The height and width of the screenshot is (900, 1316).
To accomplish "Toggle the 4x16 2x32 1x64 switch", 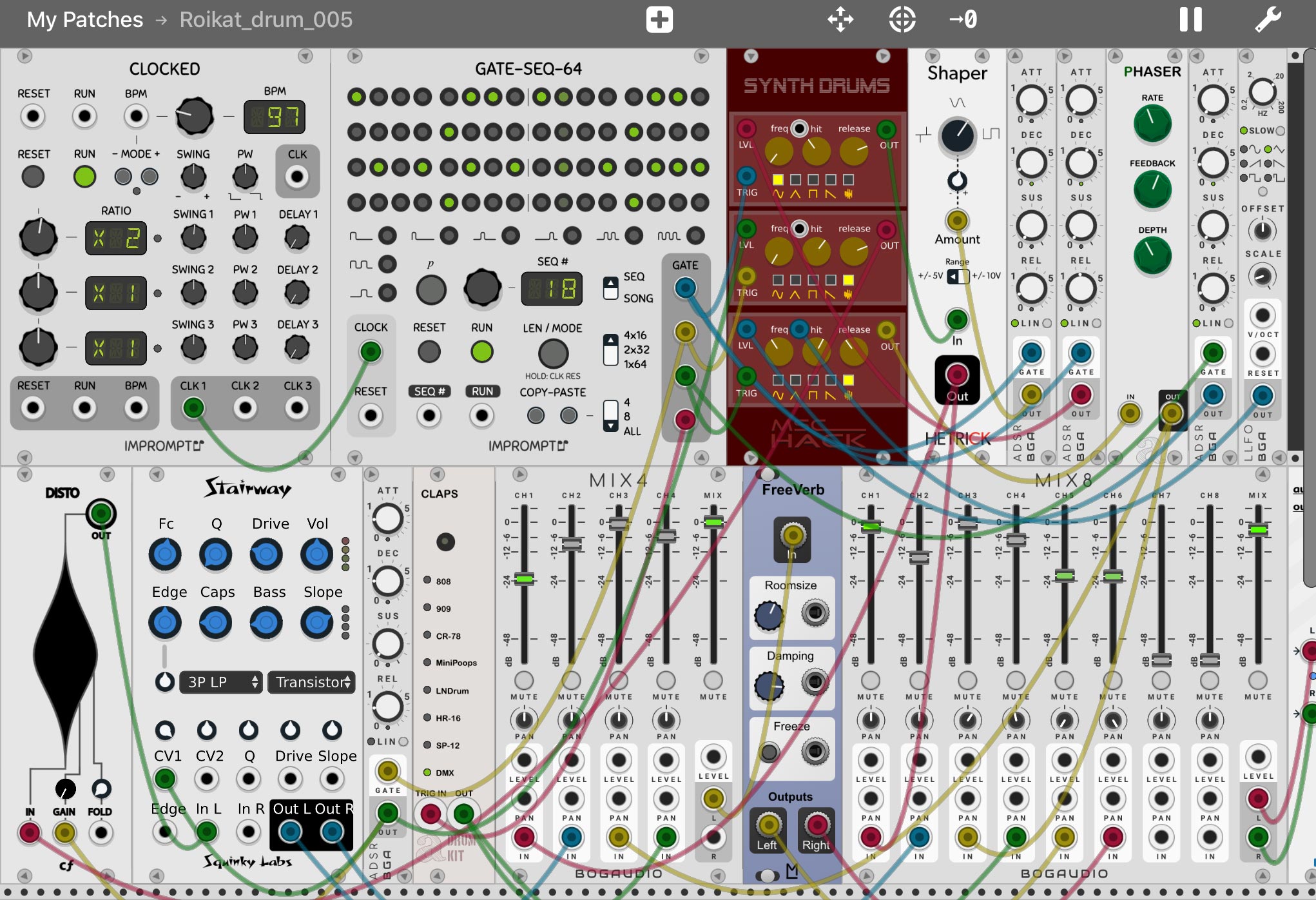I will [x=610, y=349].
